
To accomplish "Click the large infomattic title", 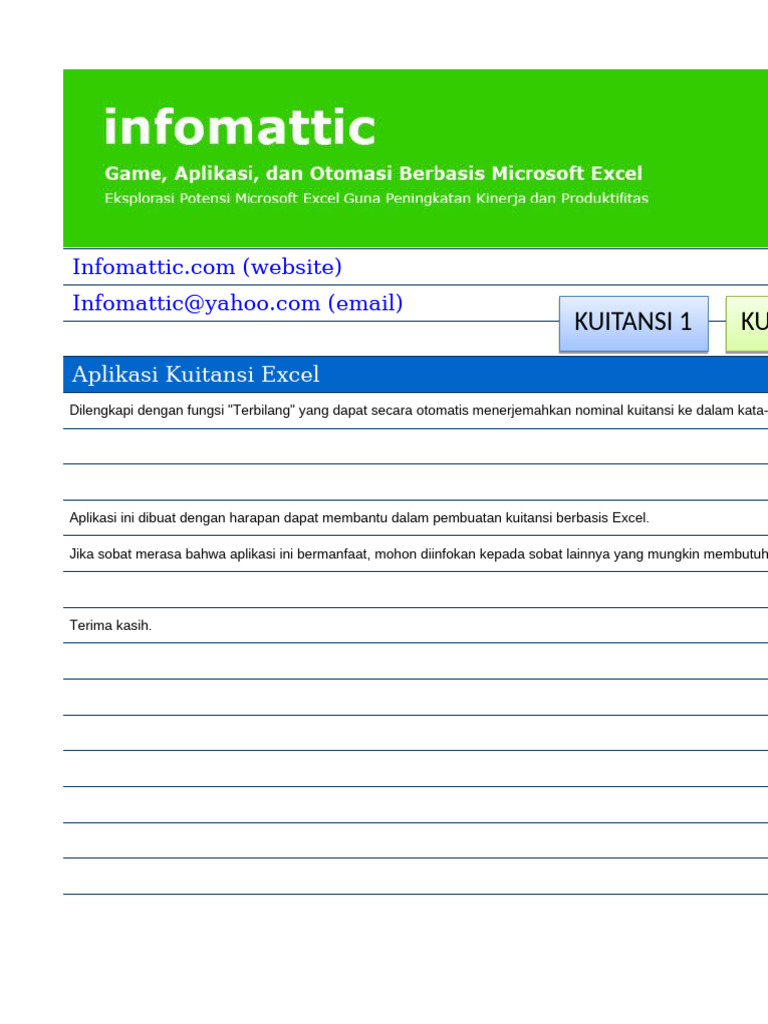I will click(x=240, y=128).
